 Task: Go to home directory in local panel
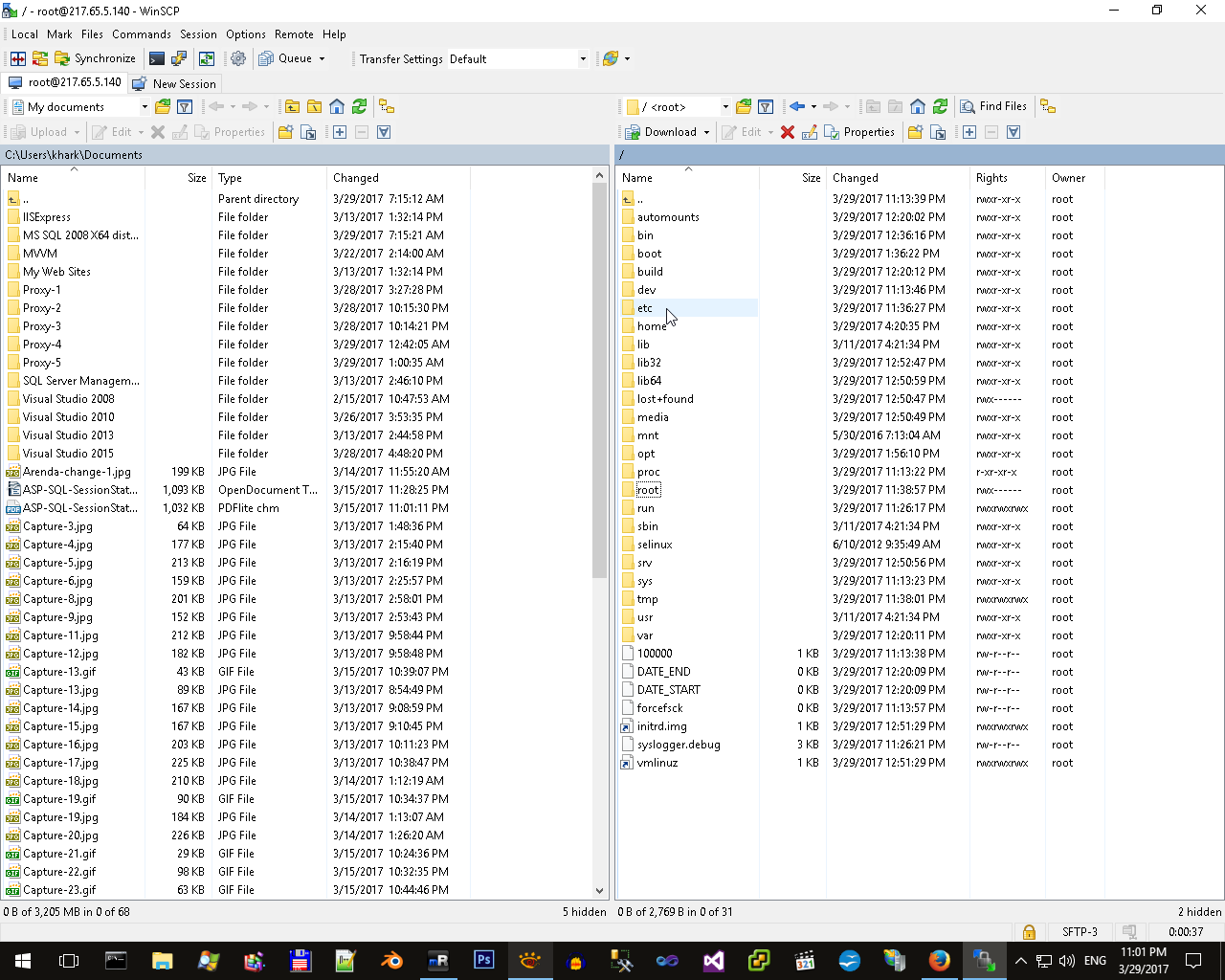point(337,107)
